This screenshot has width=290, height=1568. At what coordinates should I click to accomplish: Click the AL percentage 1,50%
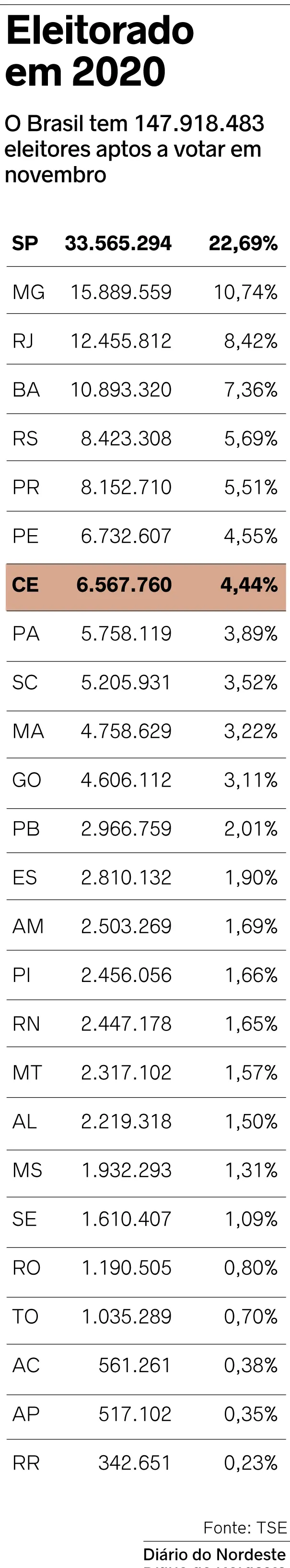[x=251, y=1121]
